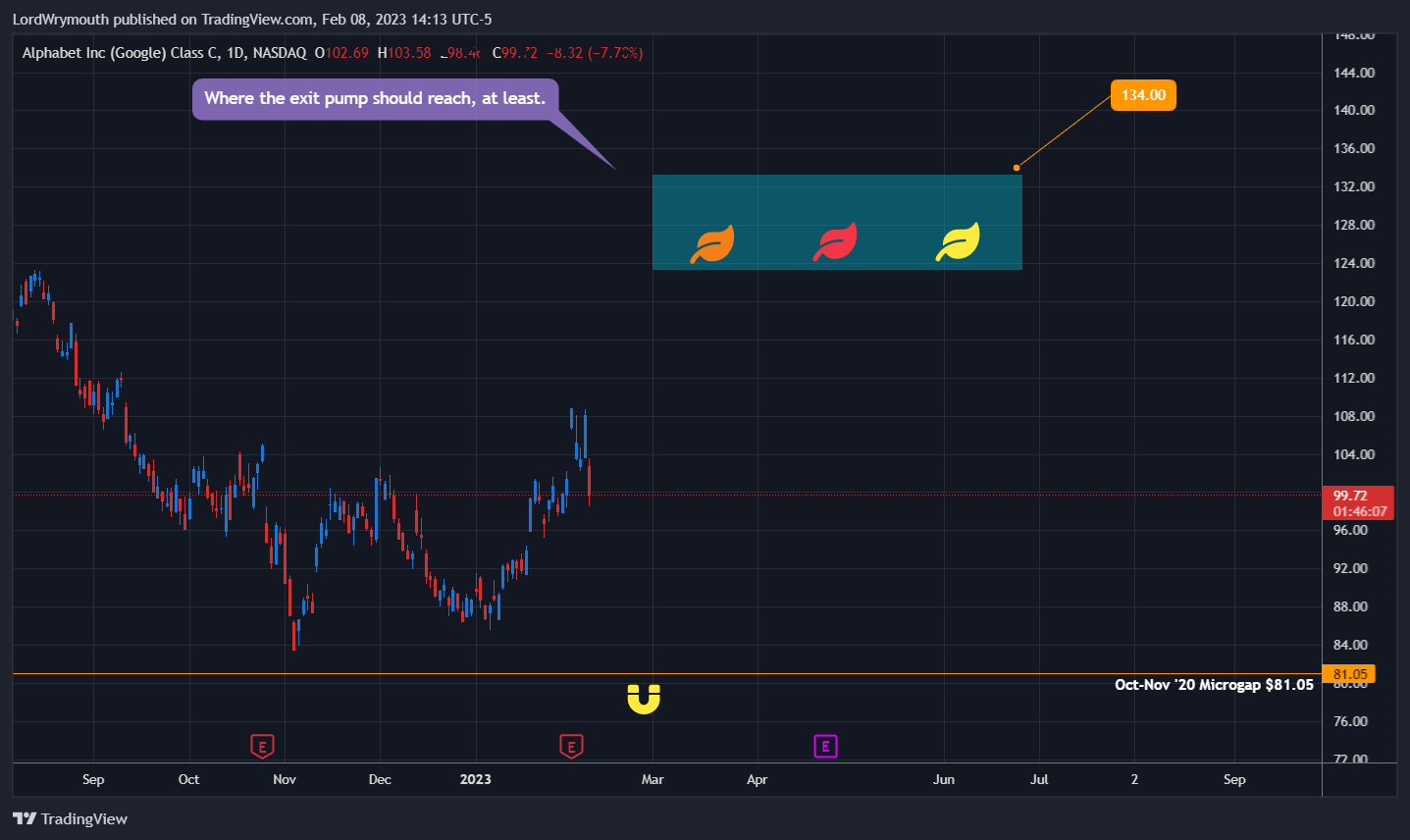Click the high value H103.58
This screenshot has width=1410, height=840.
point(404,53)
